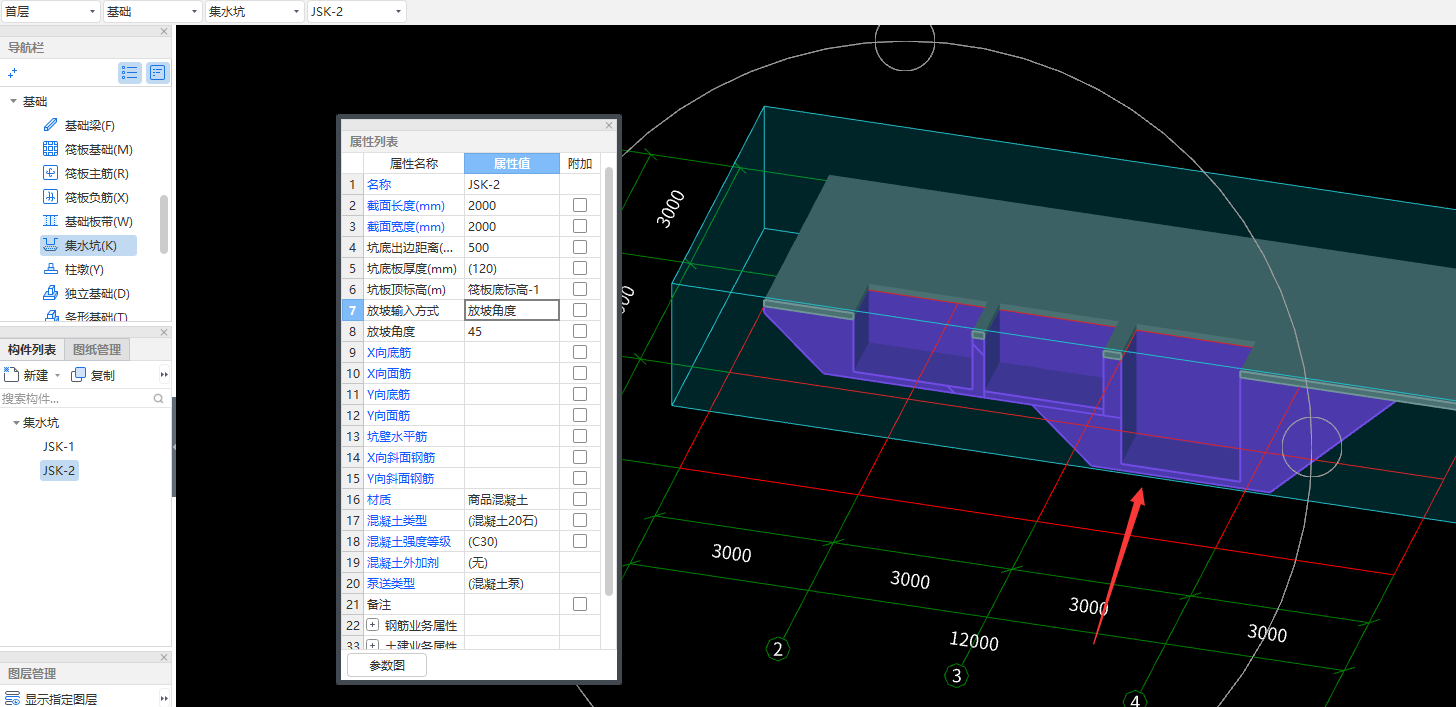Select 柱墩(Y) icon
The width and height of the screenshot is (1456, 707).
pyautogui.click(x=51, y=269)
